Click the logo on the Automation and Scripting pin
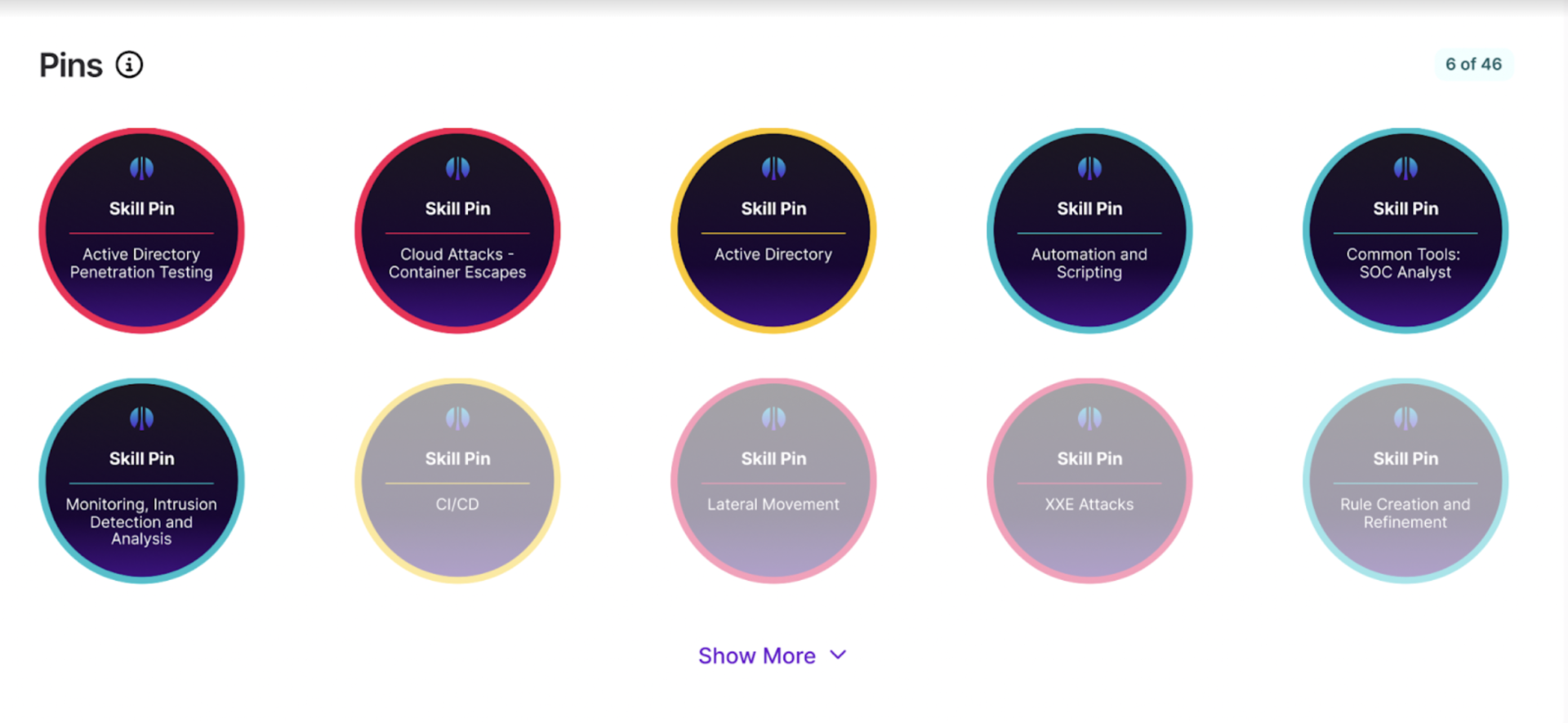Screen dimensions: 1568x723 pyautogui.click(x=1089, y=168)
